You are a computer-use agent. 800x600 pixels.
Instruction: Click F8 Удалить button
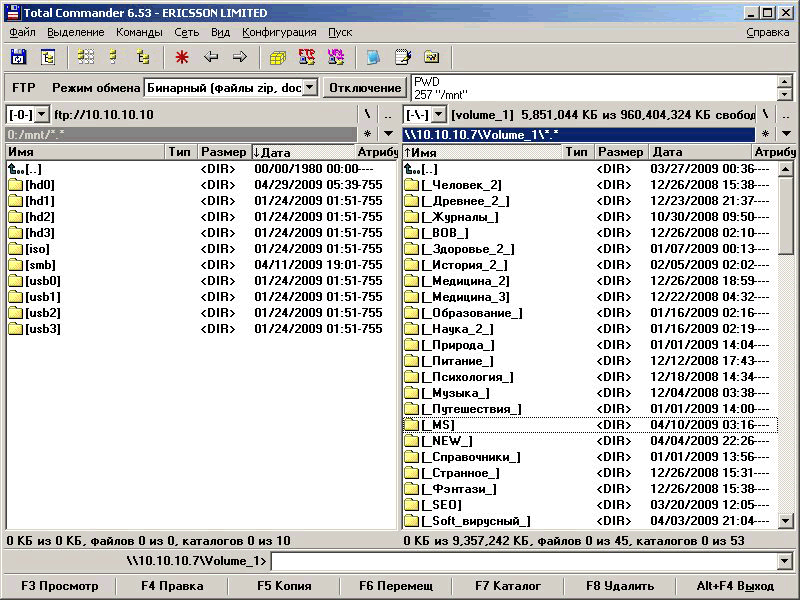(620, 586)
